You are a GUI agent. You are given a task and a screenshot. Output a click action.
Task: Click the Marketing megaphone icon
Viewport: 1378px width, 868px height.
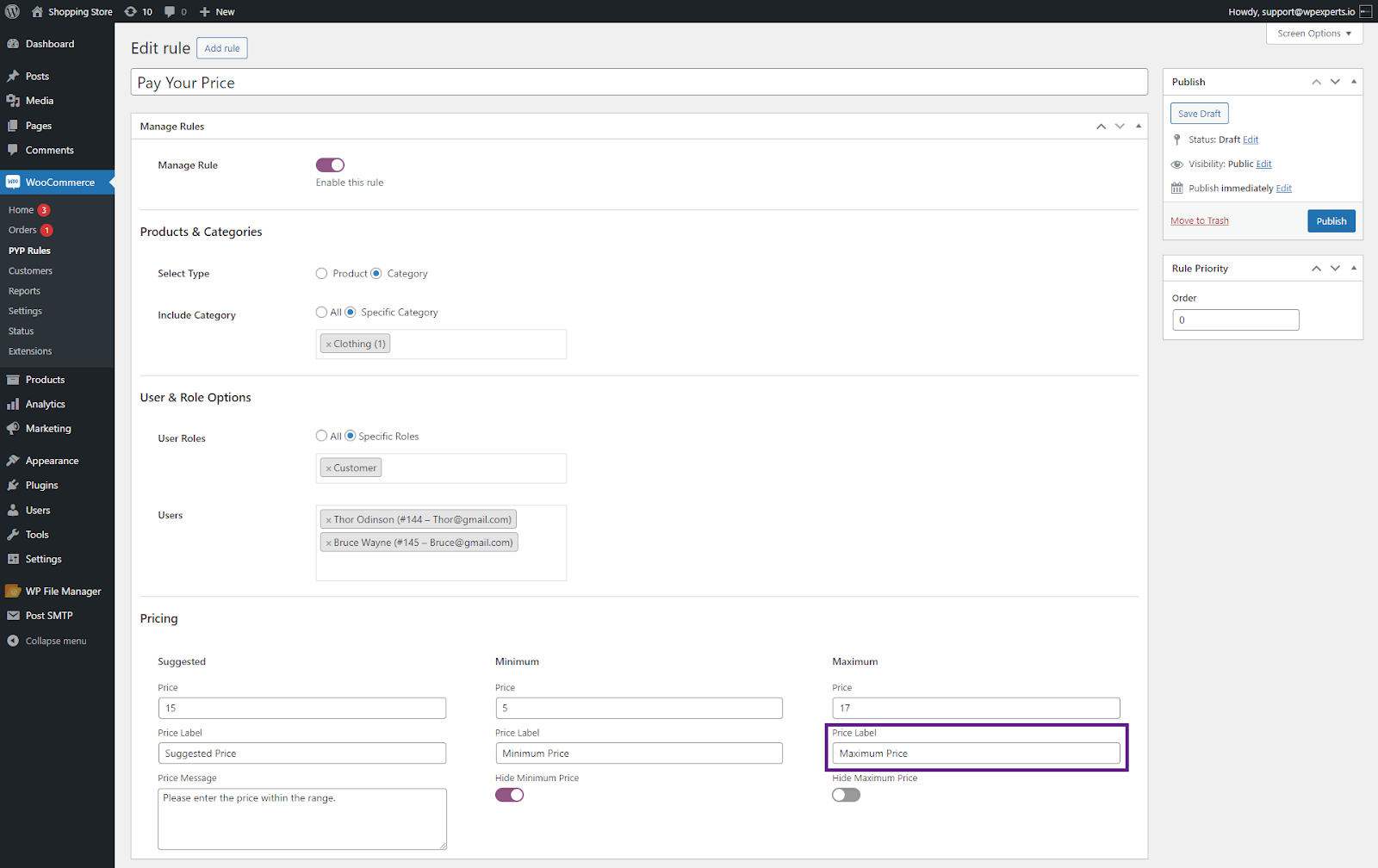coord(13,429)
